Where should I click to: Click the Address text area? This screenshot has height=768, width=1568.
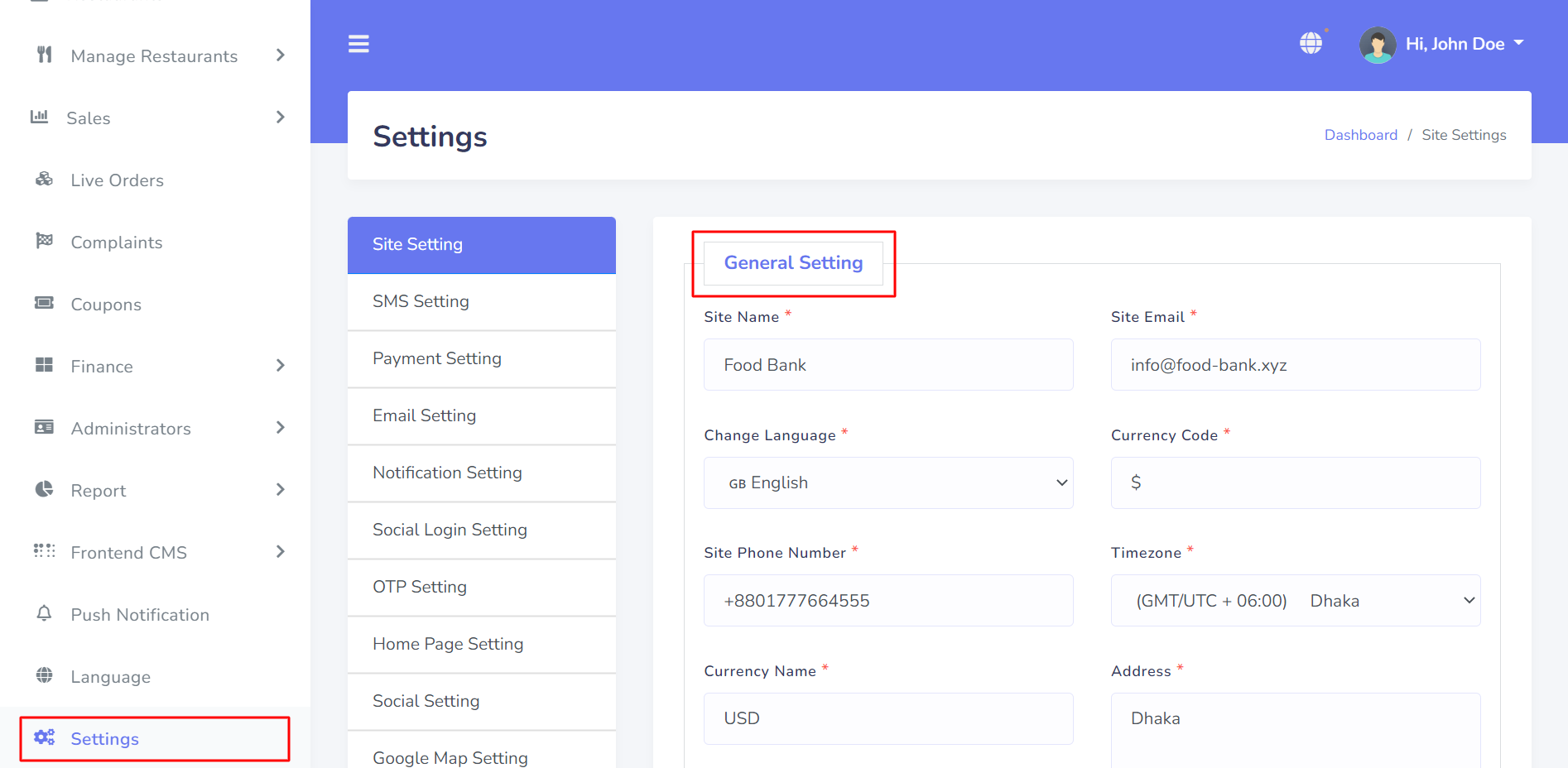(x=1296, y=731)
